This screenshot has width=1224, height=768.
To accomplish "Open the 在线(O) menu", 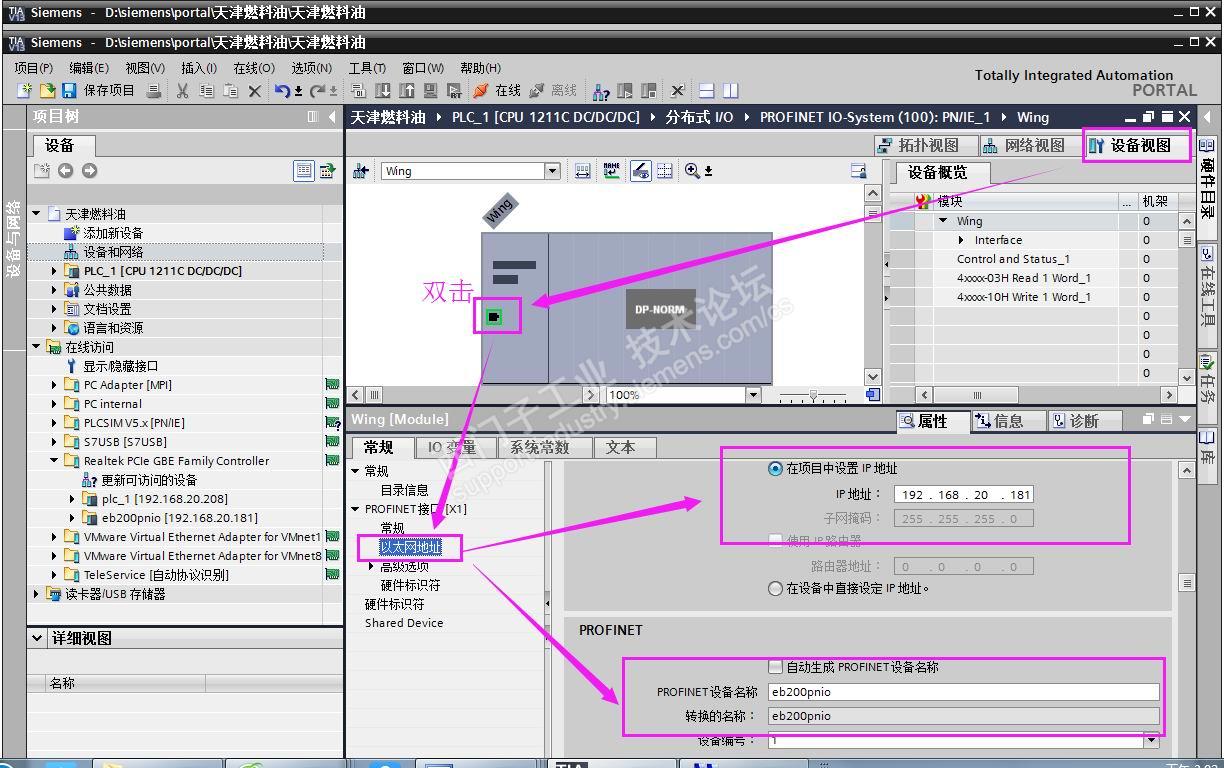I will 253,68.
